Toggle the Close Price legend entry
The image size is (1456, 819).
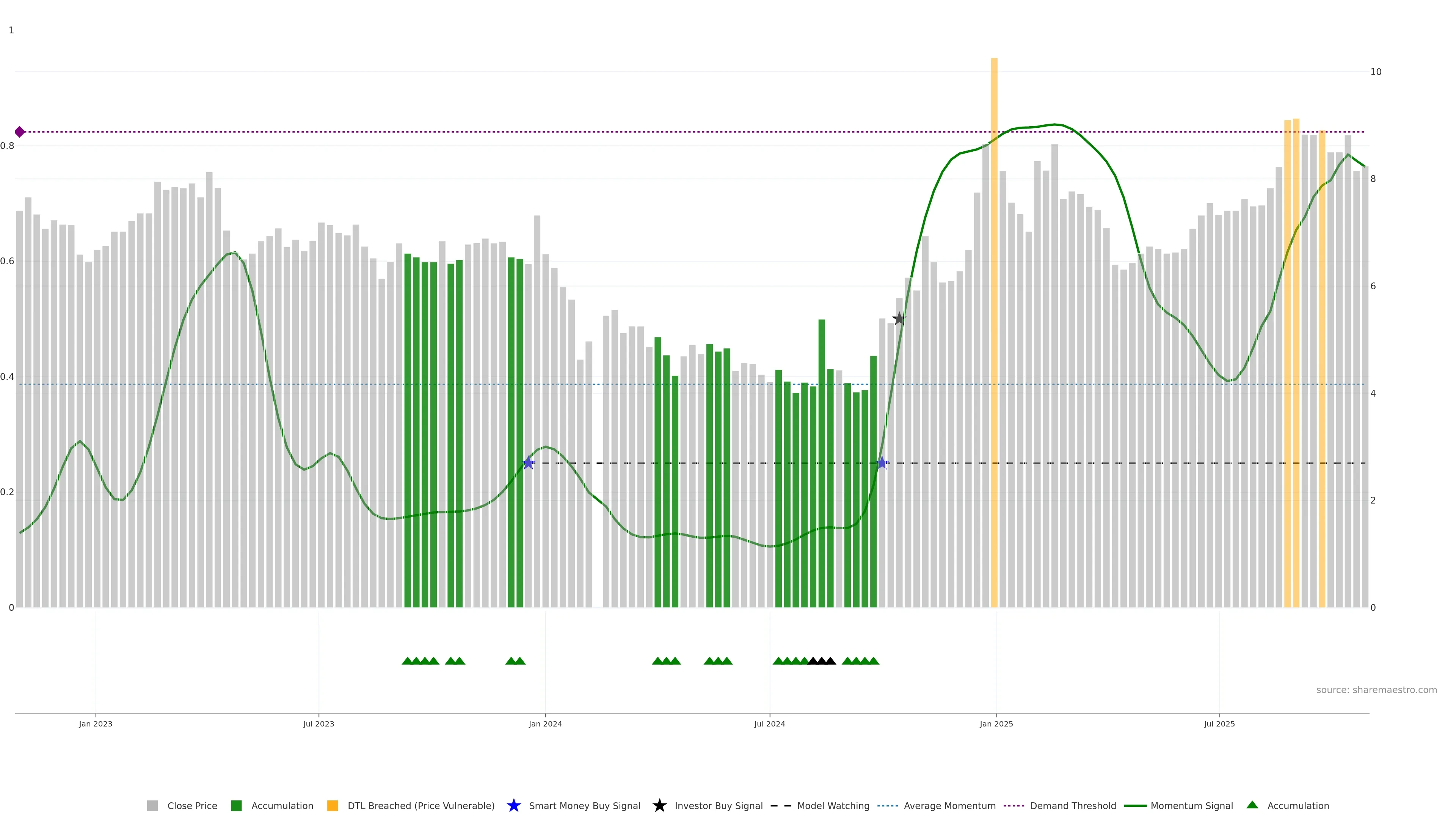(x=191, y=805)
